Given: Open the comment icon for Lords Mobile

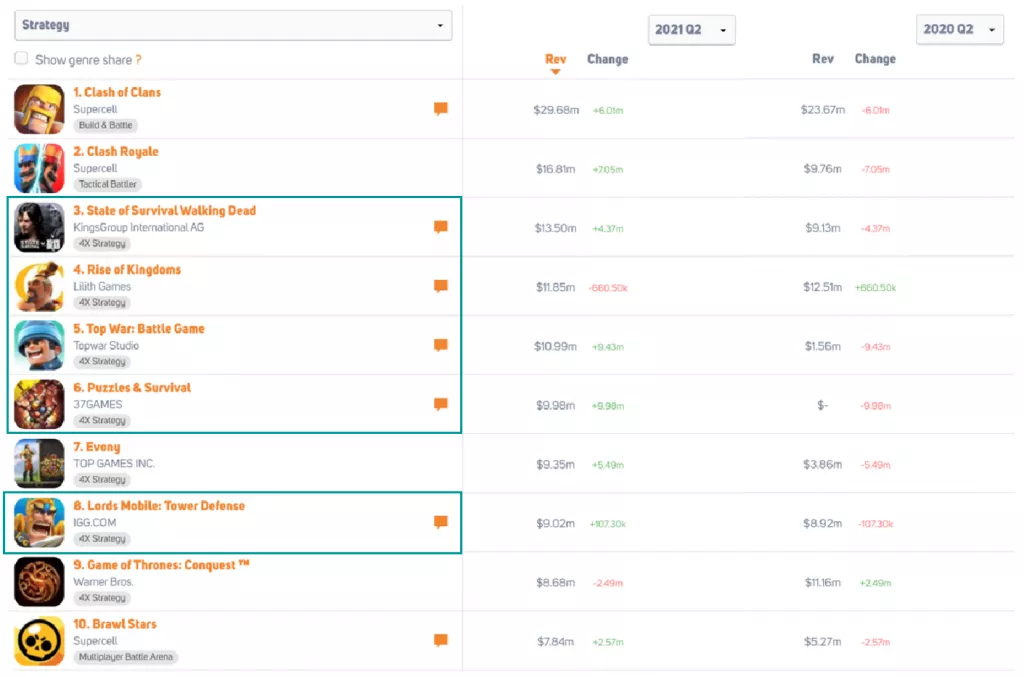Looking at the screenshot, I should tap(441, 522).
